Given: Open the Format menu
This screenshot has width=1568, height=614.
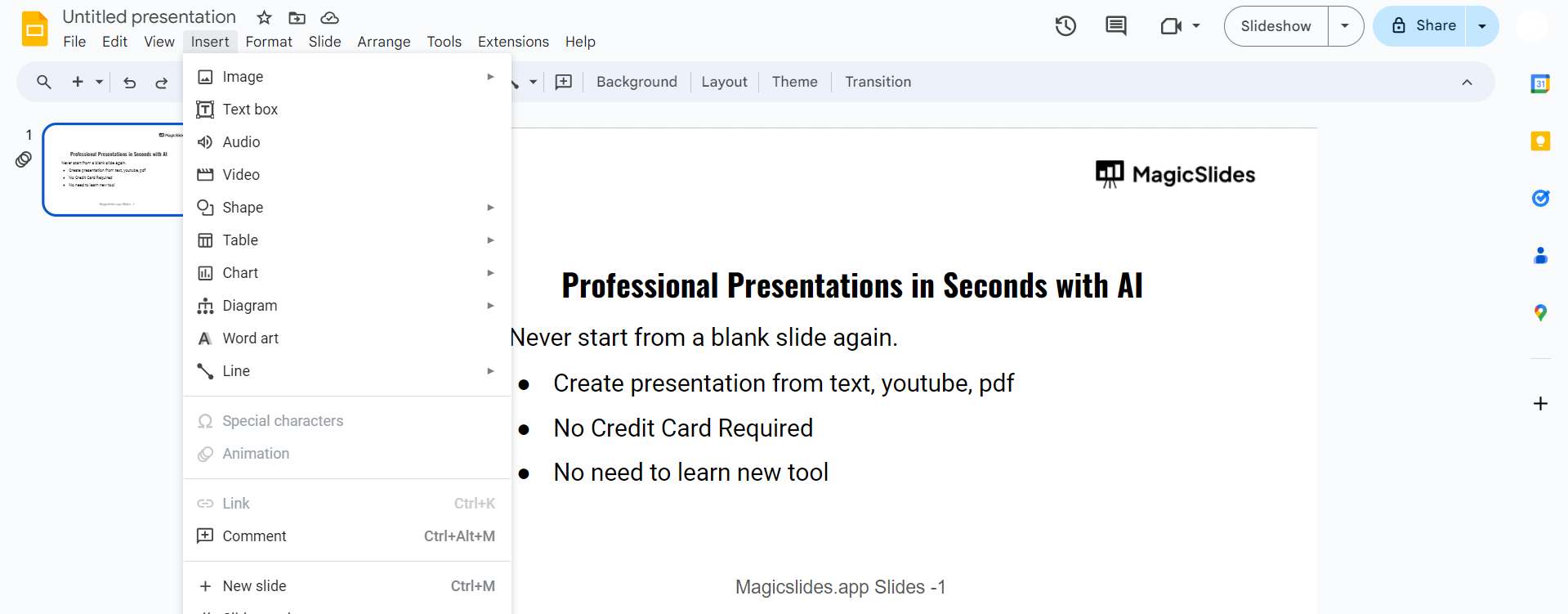Looking at the screenshot, I should tap(269, 42).
